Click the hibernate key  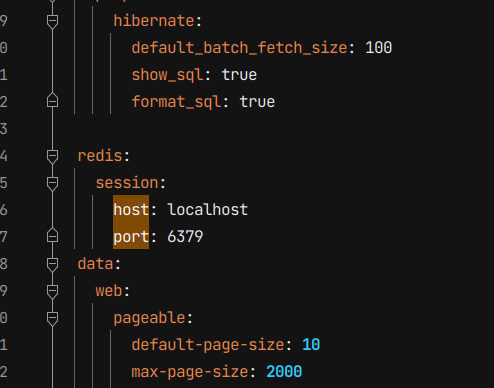pyautogui.click(x=154, y=21)
